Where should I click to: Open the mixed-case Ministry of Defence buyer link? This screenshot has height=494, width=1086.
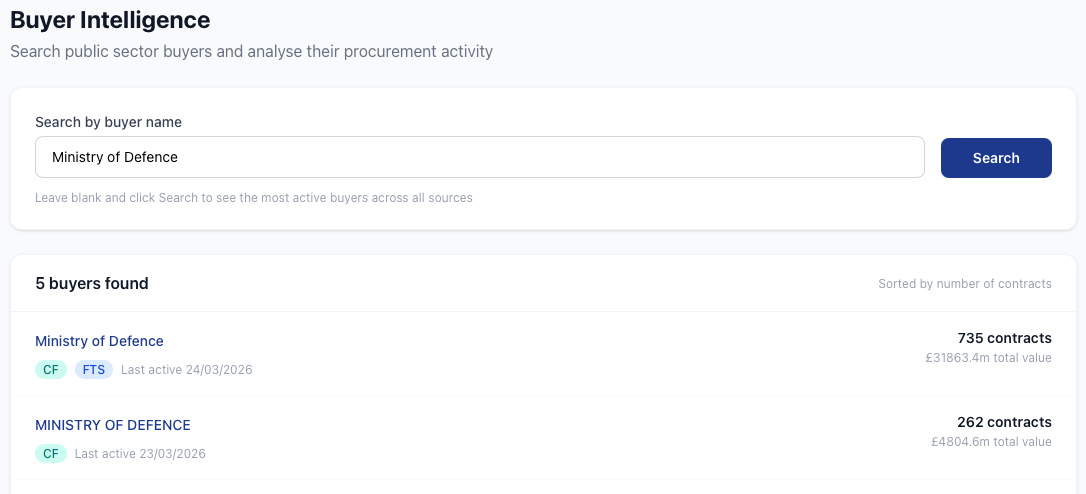click(99, 341)
